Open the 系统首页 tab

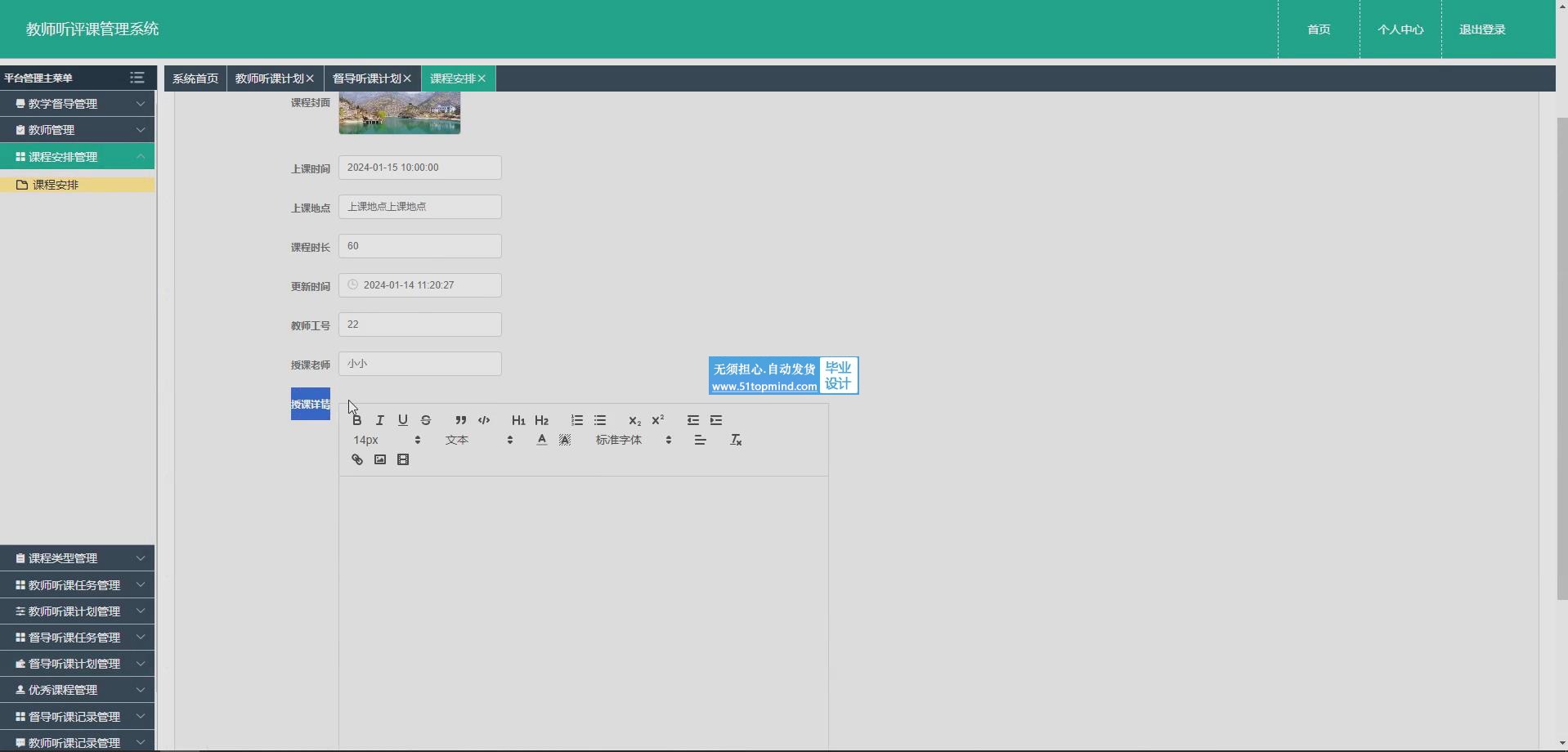[195, 78]
